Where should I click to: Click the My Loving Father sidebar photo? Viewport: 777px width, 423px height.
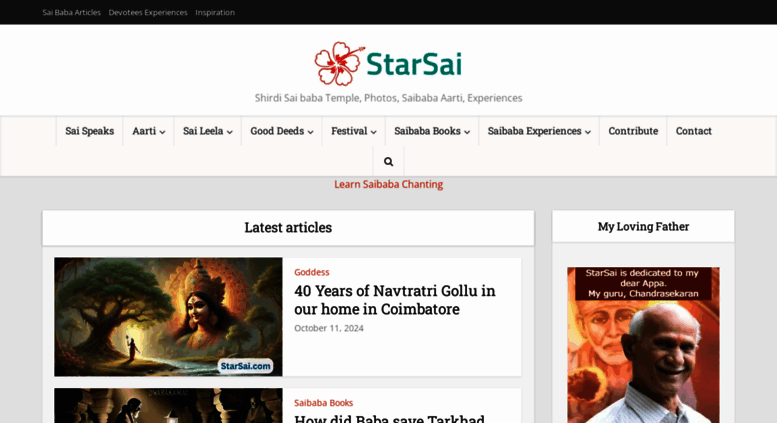coord(643,345)
